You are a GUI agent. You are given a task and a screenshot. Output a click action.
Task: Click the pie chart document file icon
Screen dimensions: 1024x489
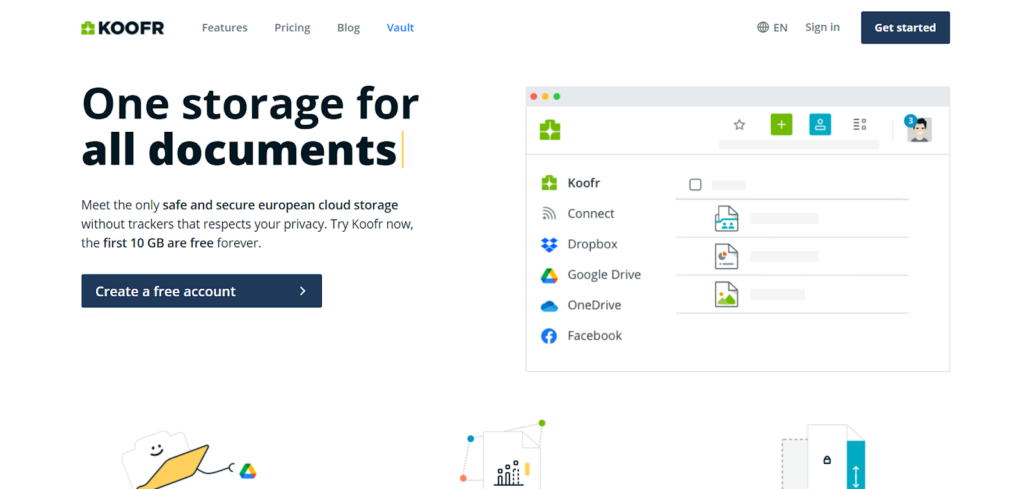pos(726,256)
